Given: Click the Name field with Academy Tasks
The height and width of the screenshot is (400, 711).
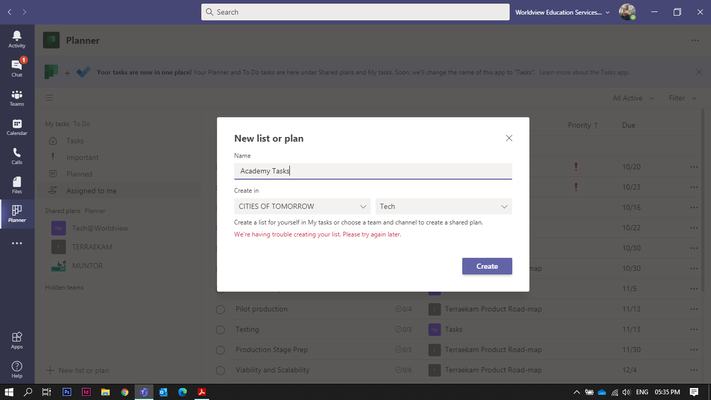Looking at the screenshot, I should 373,171.
